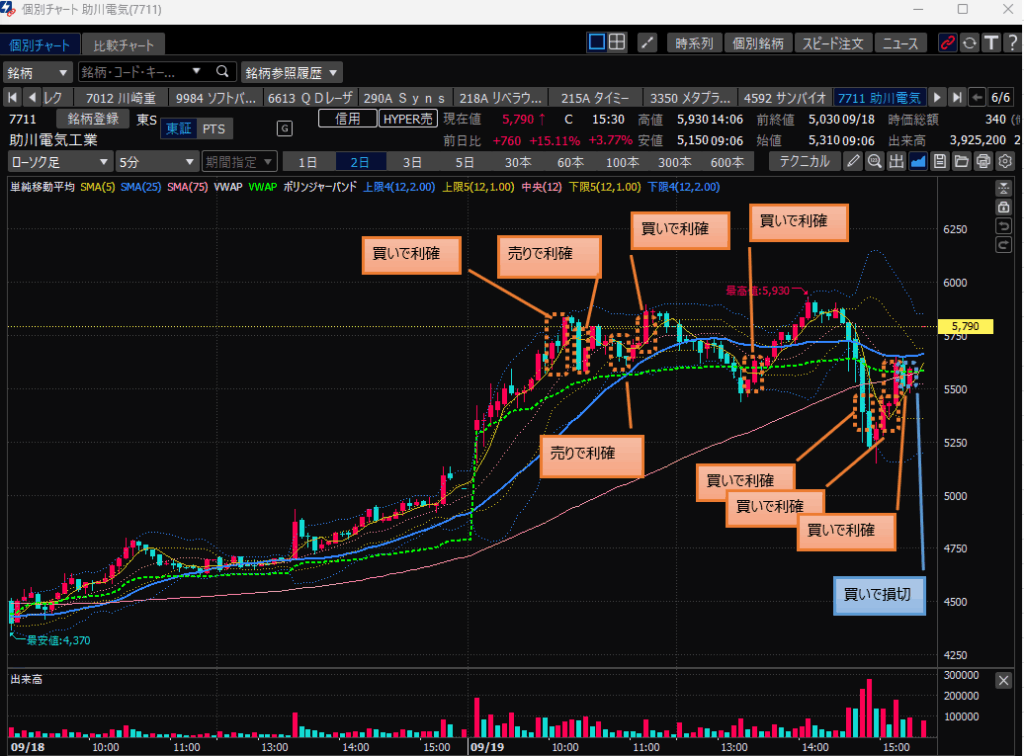The image size is (1024, 756).
Task: Click the red chain link icon
Action: 947,43
